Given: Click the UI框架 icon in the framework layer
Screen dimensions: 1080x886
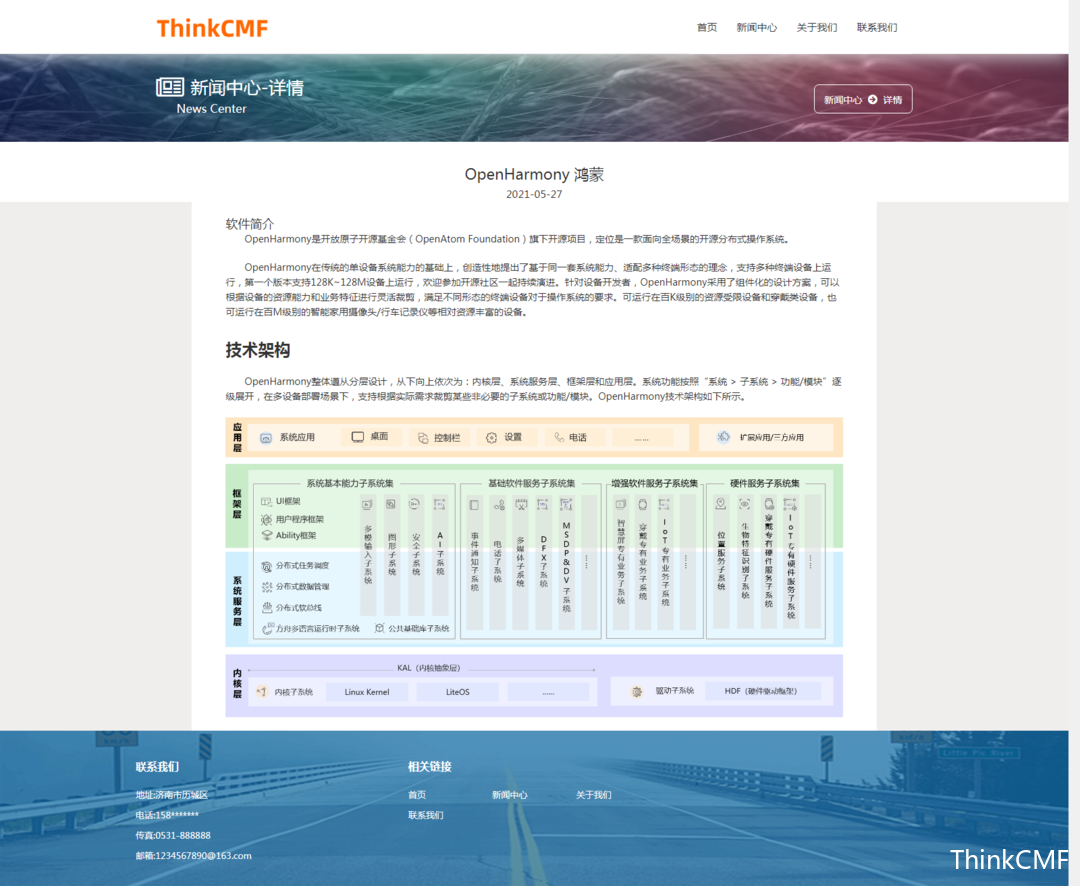Looking at the screenshot, I should (267, 502).
